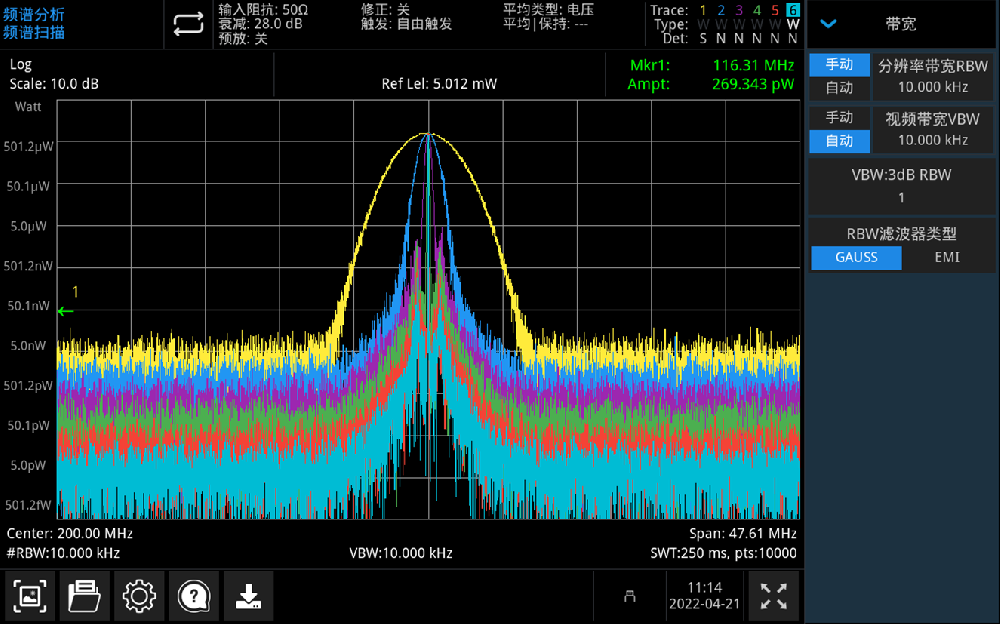
Task: Switch VBW to 手动 mode
Action: (839, 118)
